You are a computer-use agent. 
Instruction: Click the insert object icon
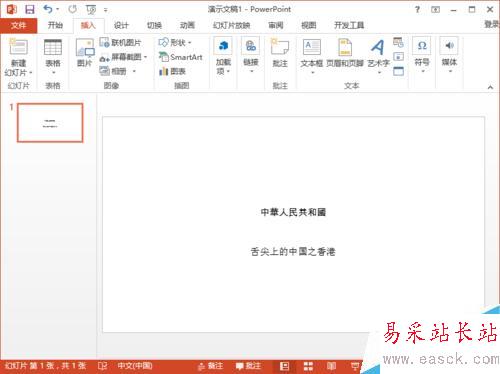pos(398,71)
